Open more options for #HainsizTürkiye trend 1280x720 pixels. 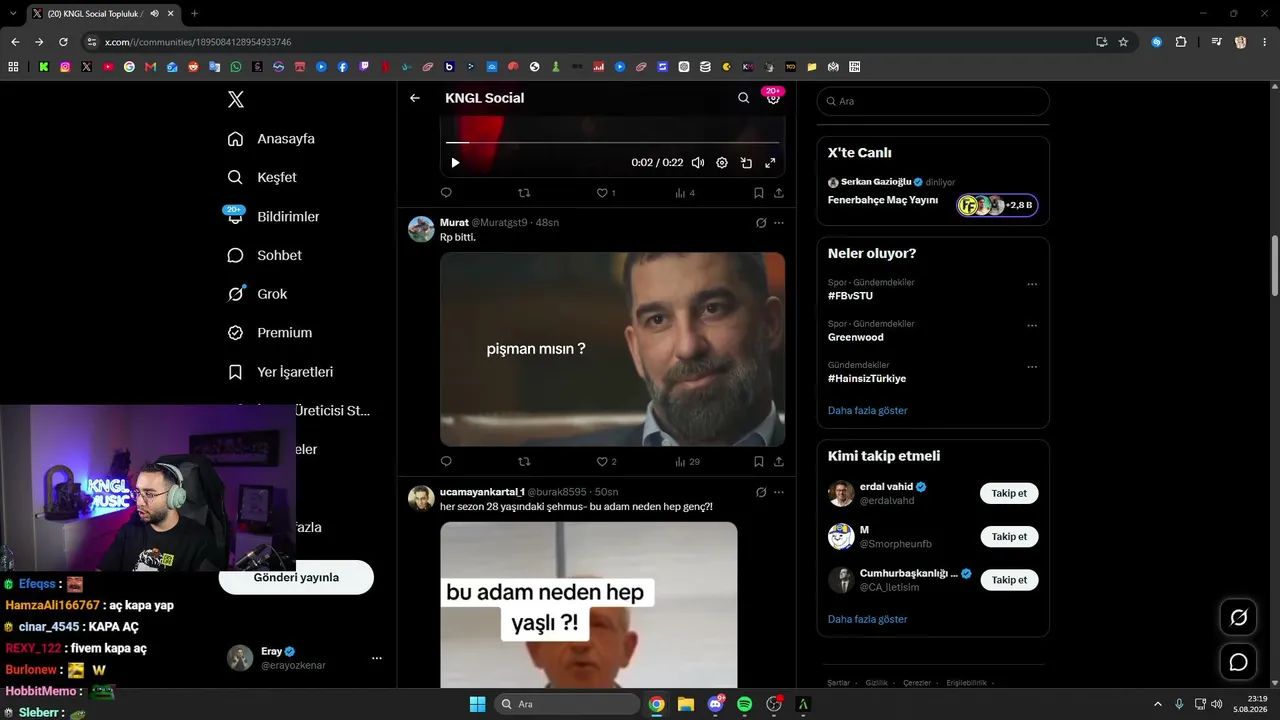point(1032,367)
